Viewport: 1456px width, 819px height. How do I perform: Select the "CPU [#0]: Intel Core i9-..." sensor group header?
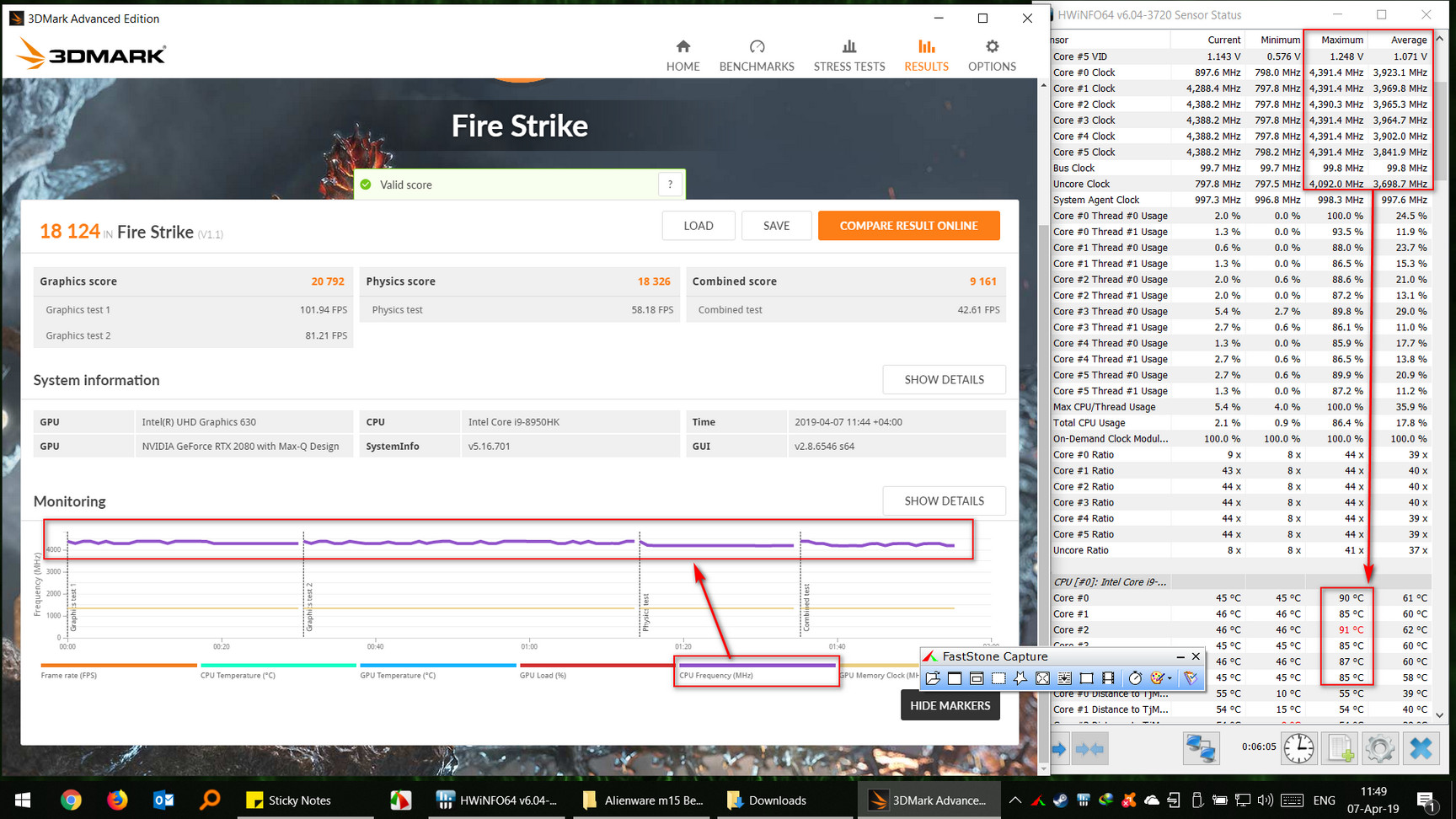(x=1241, y=582)
